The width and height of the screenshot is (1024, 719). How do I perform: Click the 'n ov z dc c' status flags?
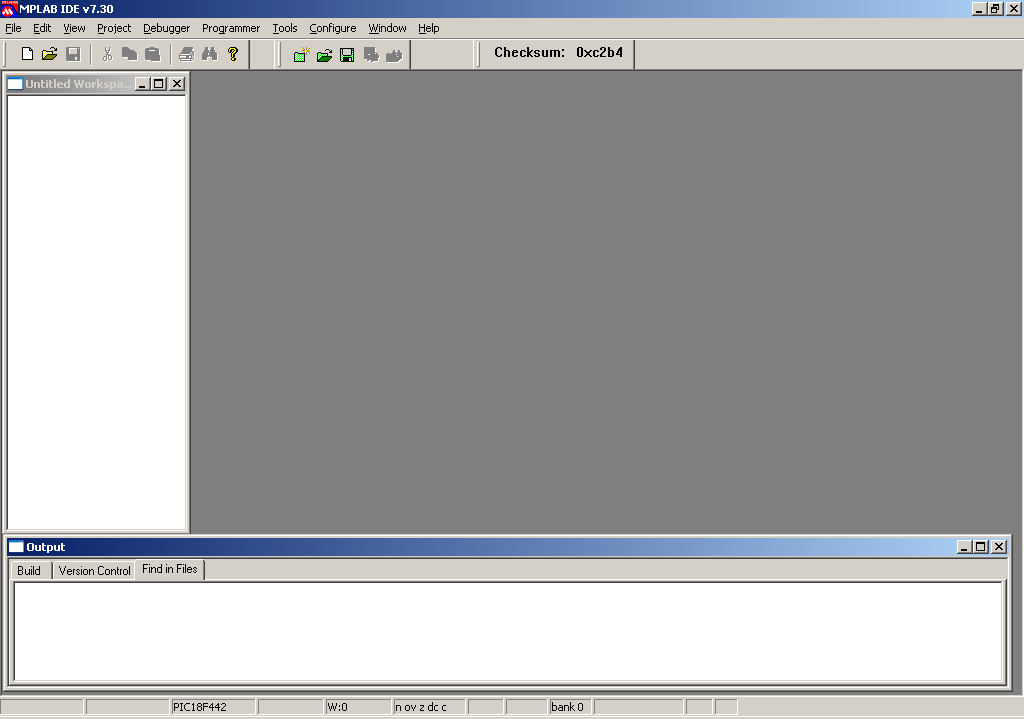[429, 707]
